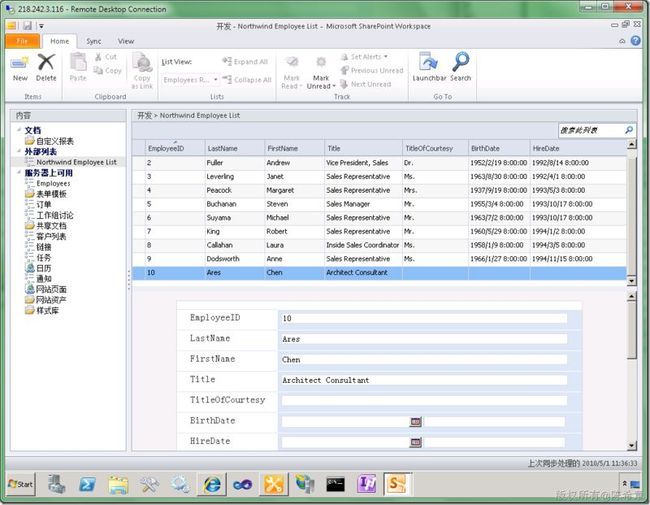Image resolution: width=650 pixels, height=505 pixels.
Task: Select the Buchanan row
Action: pyautogui.click(x=379, y=204)
